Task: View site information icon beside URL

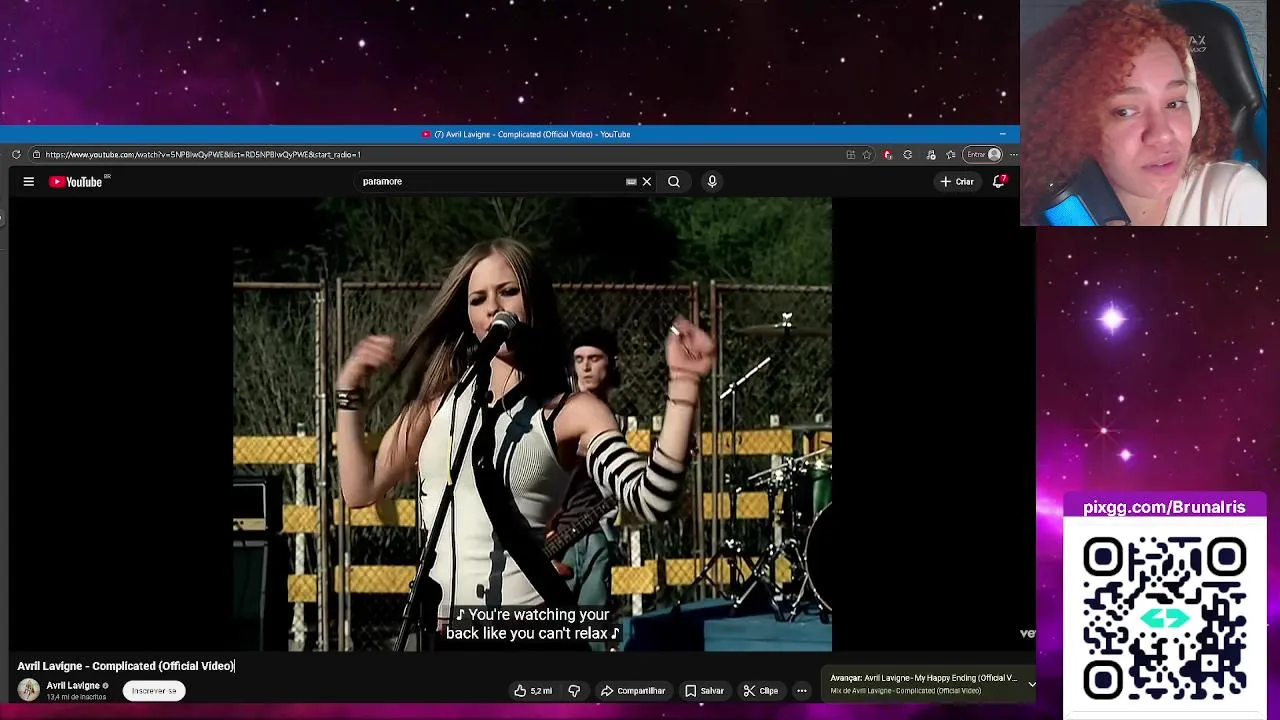Action: tap(36, 154)
